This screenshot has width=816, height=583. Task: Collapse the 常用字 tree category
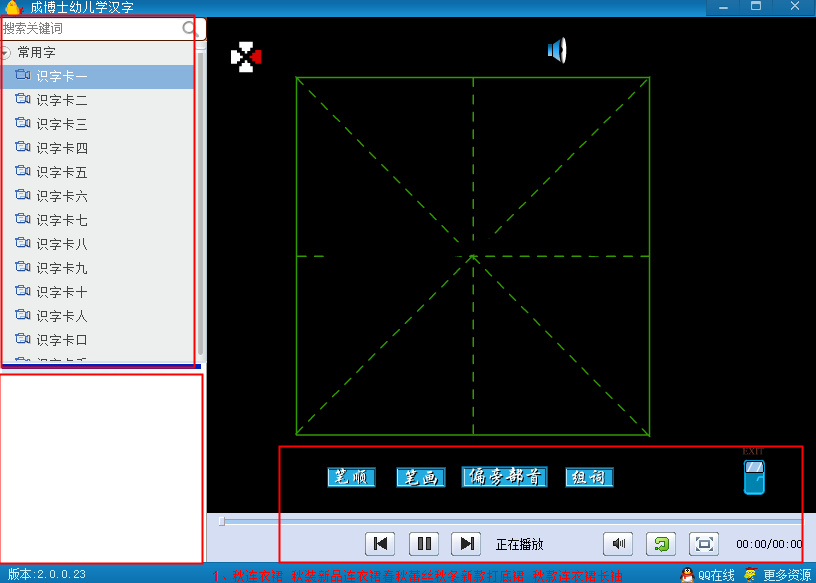6,53
